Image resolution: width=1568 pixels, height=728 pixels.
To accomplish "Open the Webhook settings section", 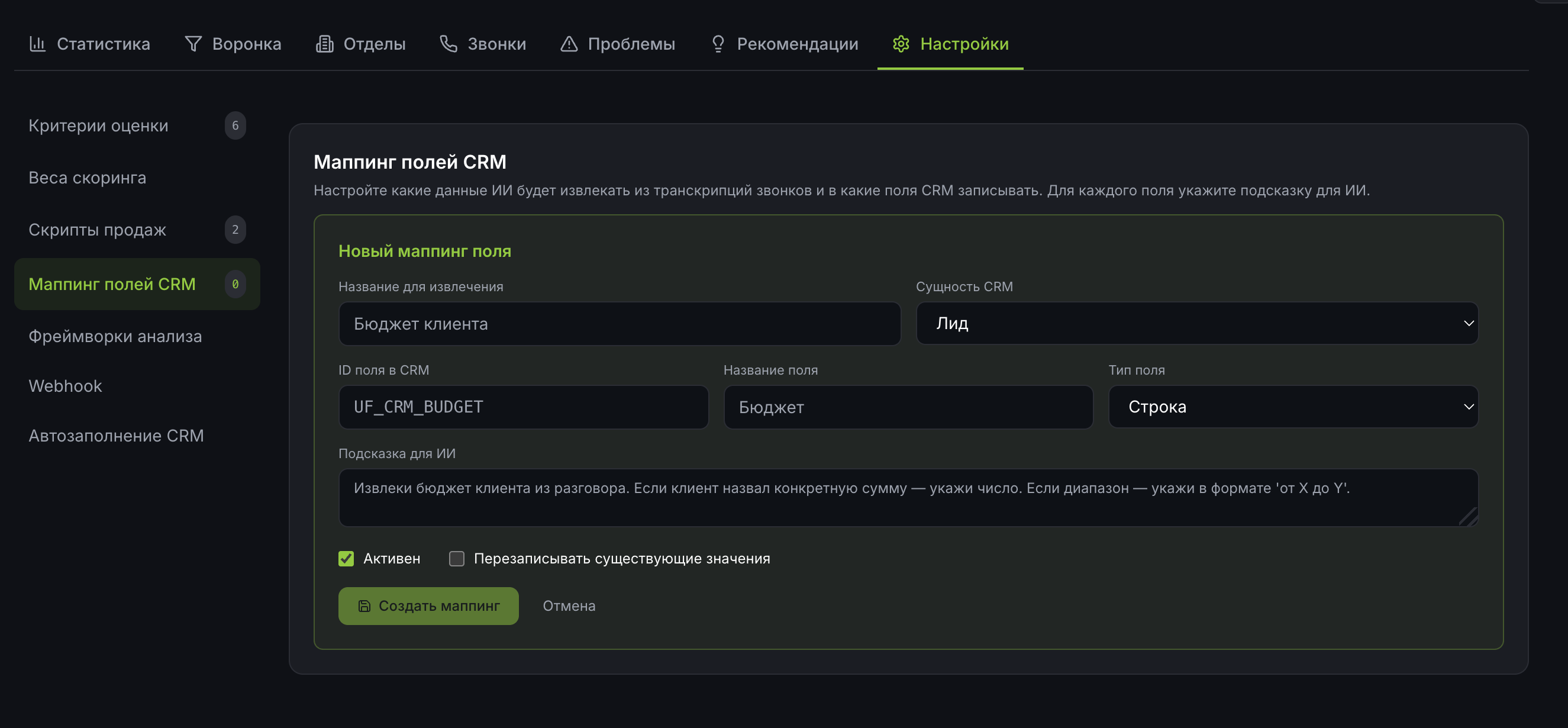I will [x=64, y=385].
